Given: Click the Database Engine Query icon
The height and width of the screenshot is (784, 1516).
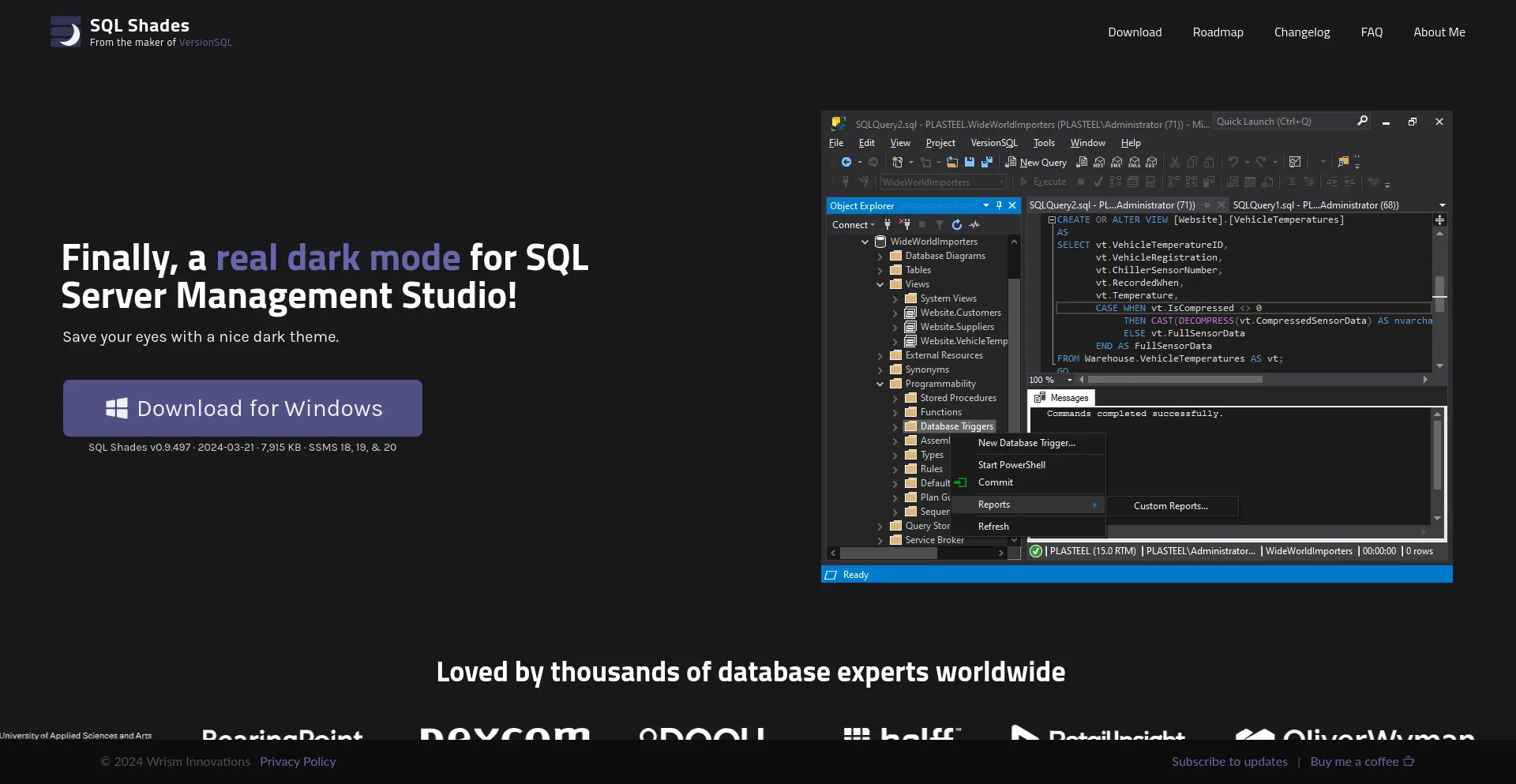Looking at the screenshot, I should tap(1082, 162).
